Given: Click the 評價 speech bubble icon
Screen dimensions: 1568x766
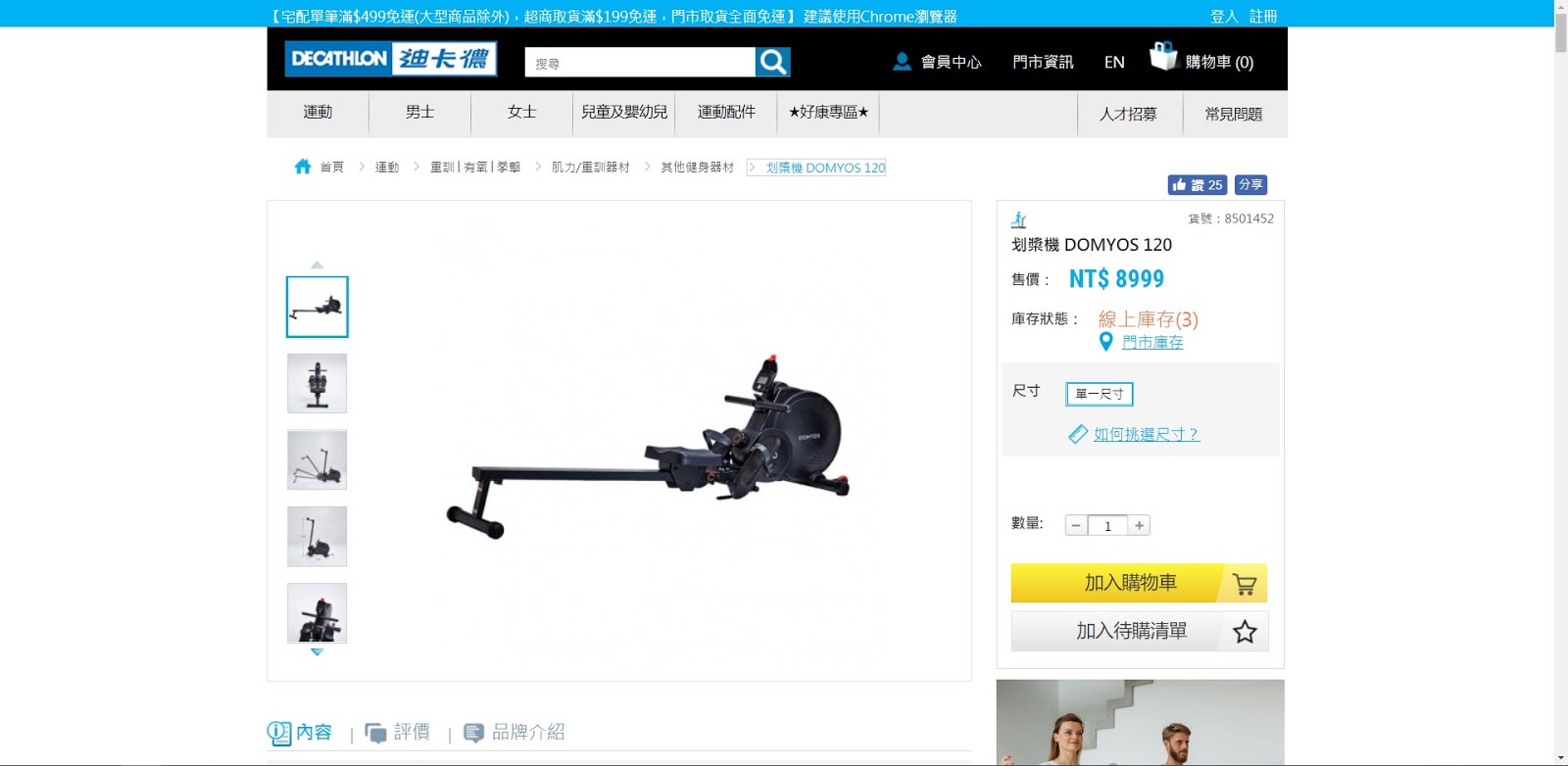Looking at the screenshot, I should point(375,733).
